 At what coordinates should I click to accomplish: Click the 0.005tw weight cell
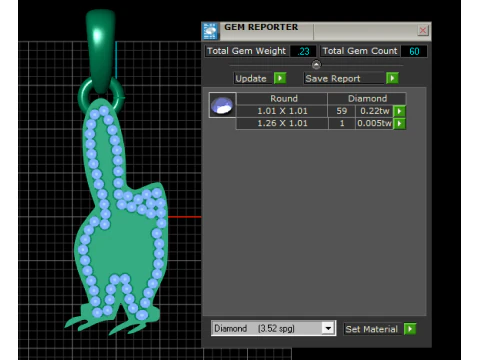click(x=374, y=123)
